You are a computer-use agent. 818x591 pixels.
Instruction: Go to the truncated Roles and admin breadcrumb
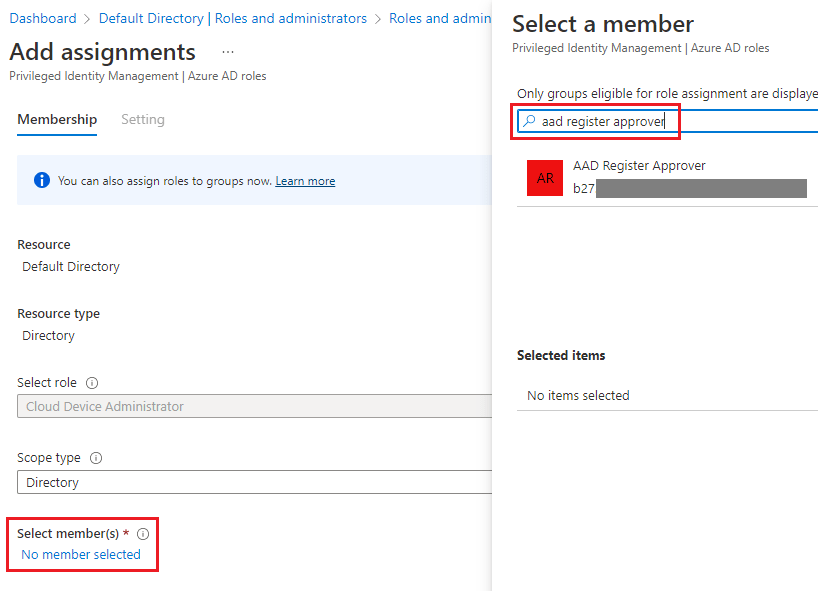click(439, 18)
